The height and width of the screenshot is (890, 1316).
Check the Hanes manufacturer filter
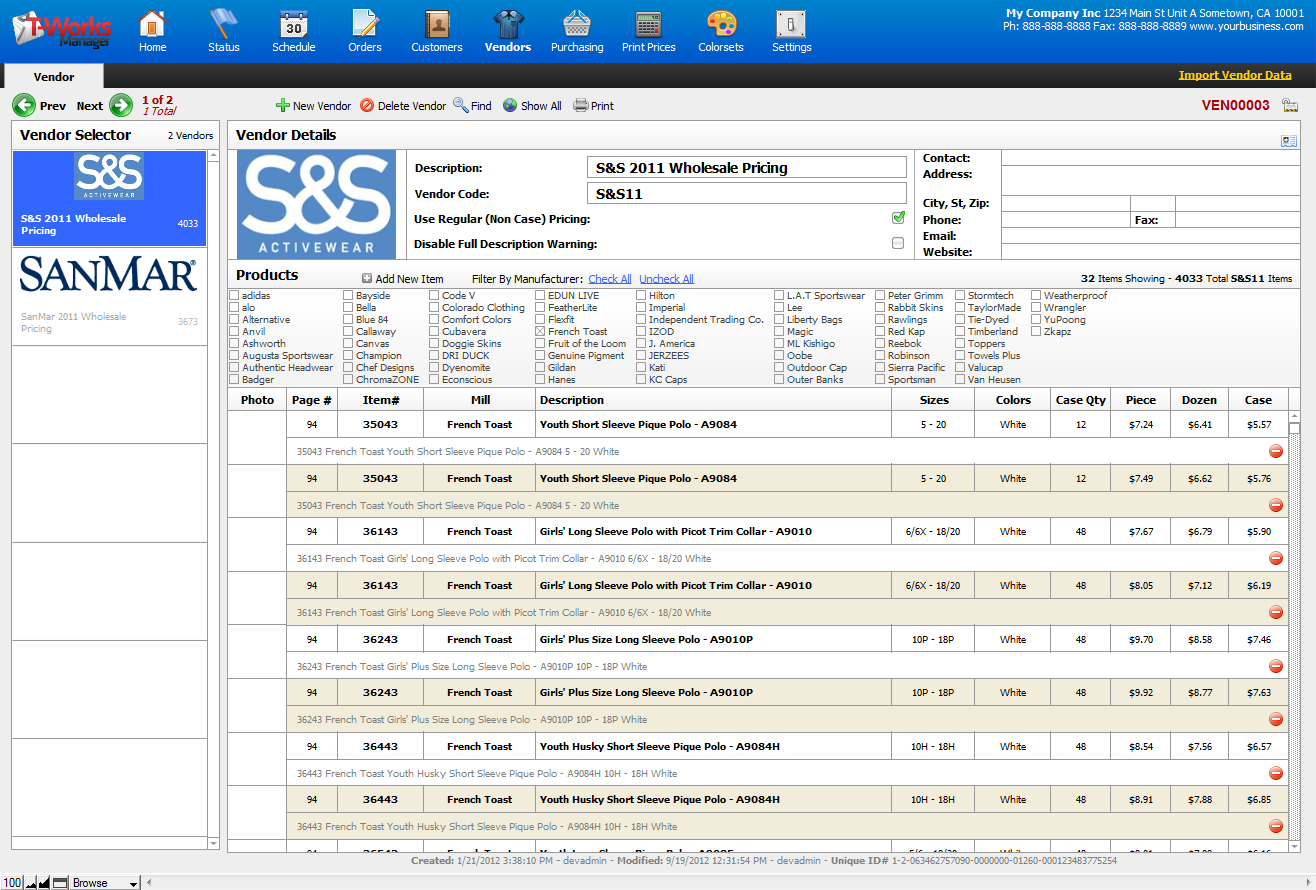[540, 379]
